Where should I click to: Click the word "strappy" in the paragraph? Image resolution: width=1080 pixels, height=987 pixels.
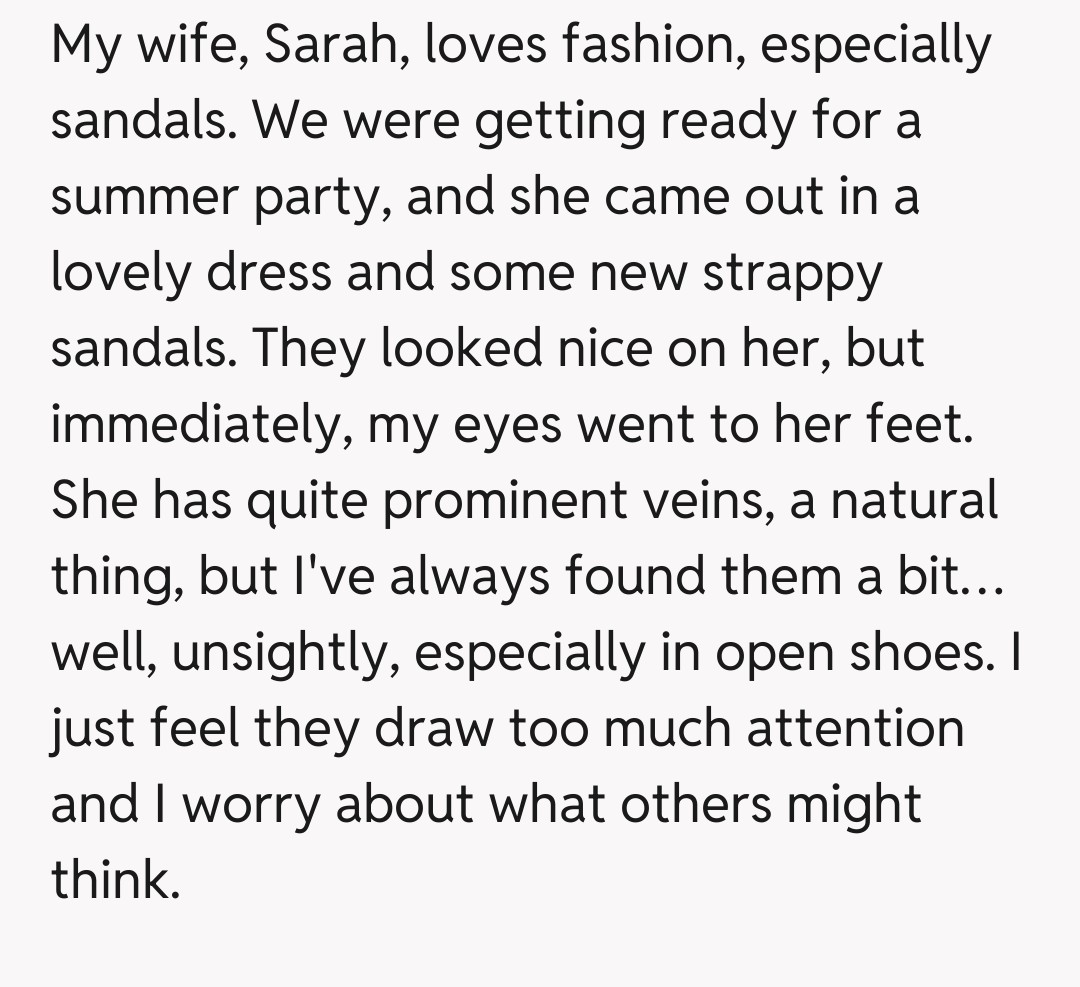point(792,273)
